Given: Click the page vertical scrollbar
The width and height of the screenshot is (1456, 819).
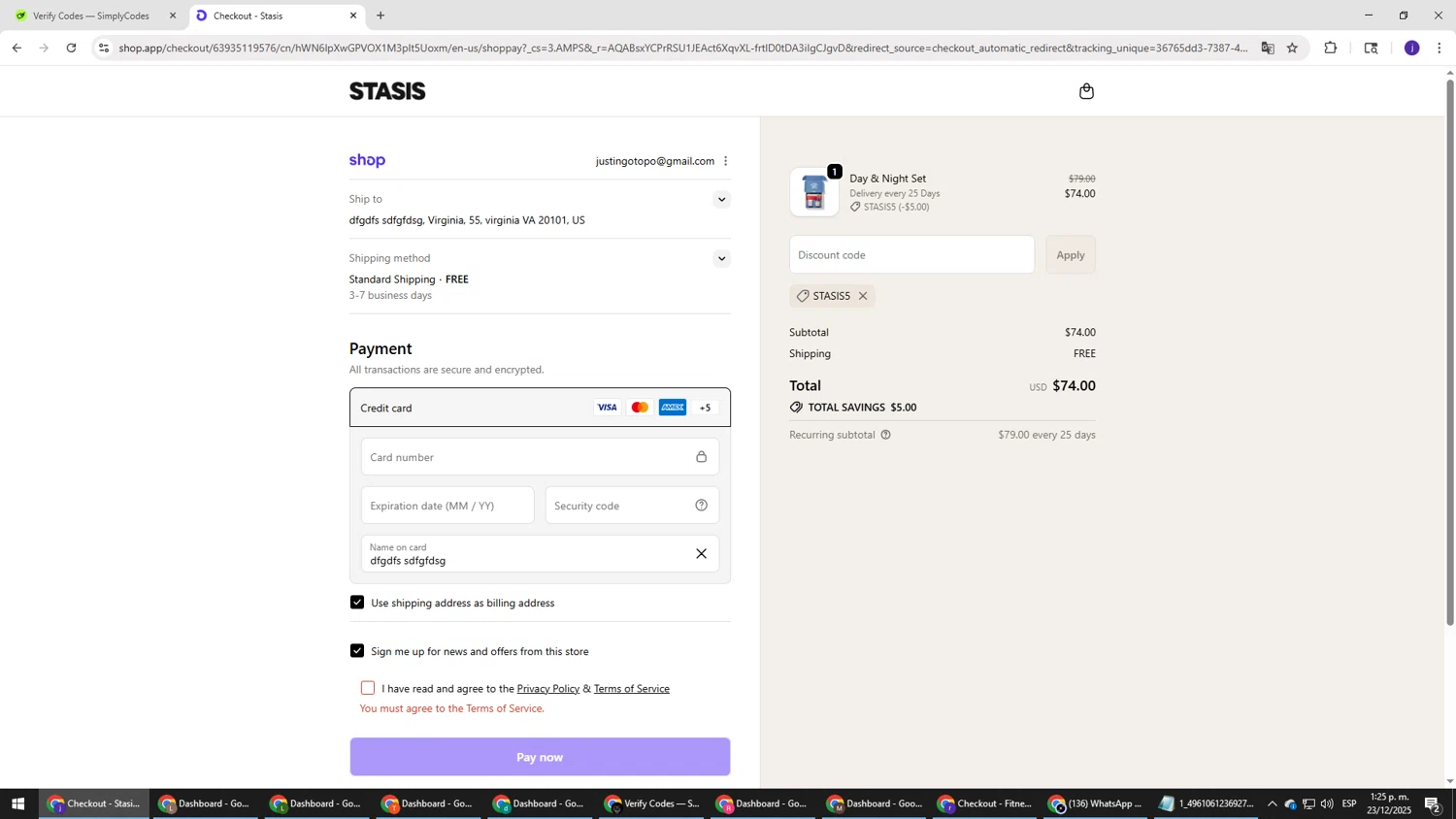Looking at the screenshot, I should coord(1450,351).
